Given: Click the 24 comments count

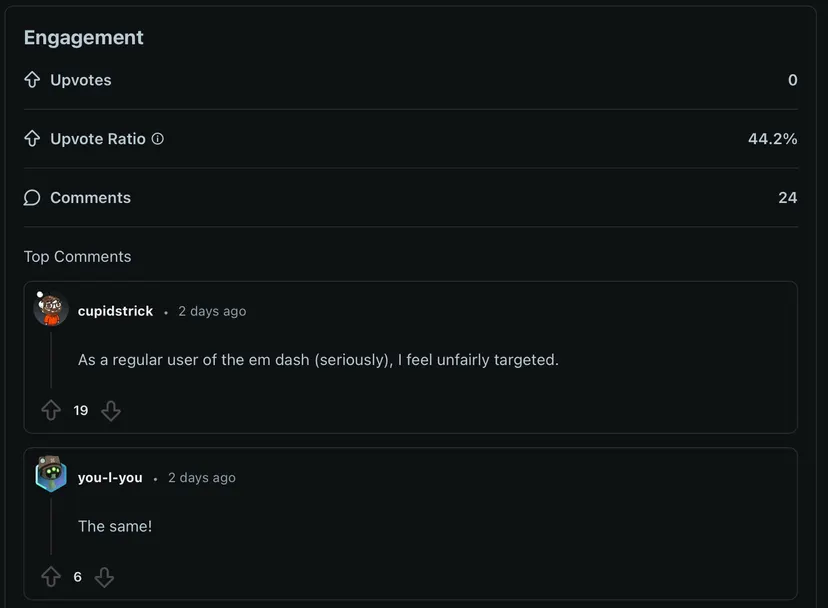Looking at the screenshot, I should 787,198.
